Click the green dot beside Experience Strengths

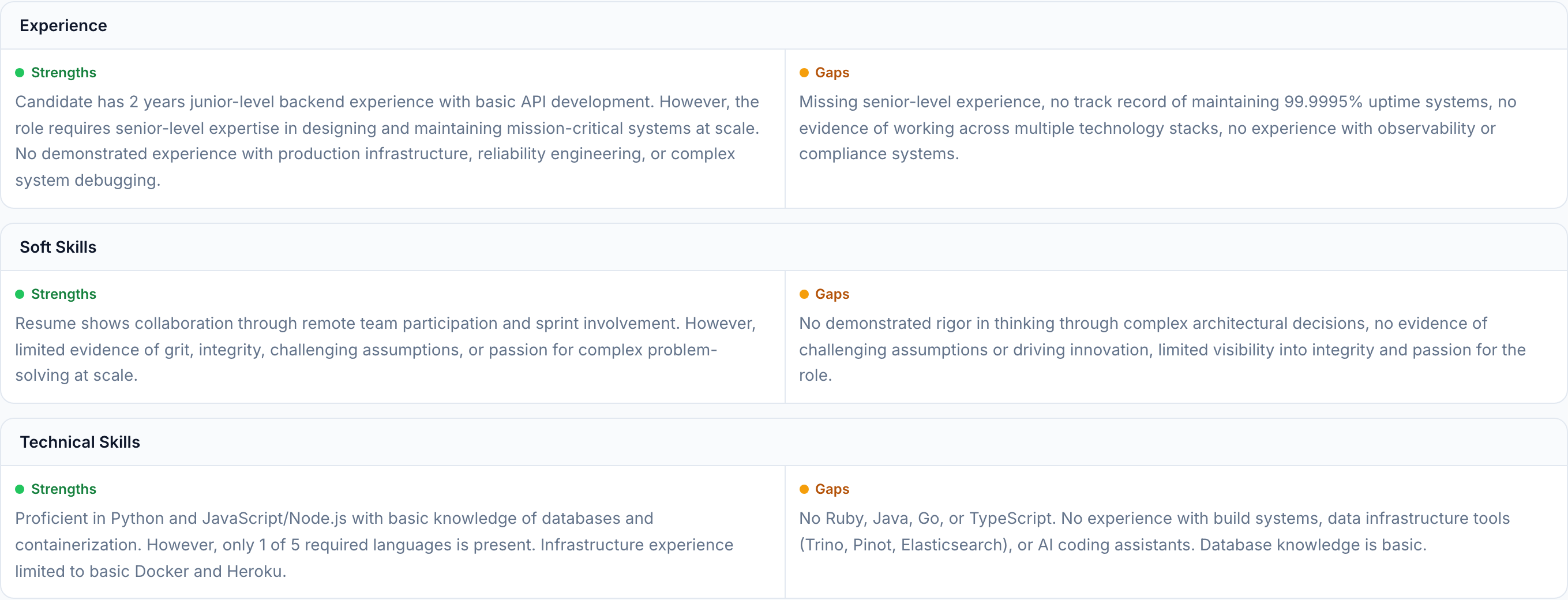(20, 73)
